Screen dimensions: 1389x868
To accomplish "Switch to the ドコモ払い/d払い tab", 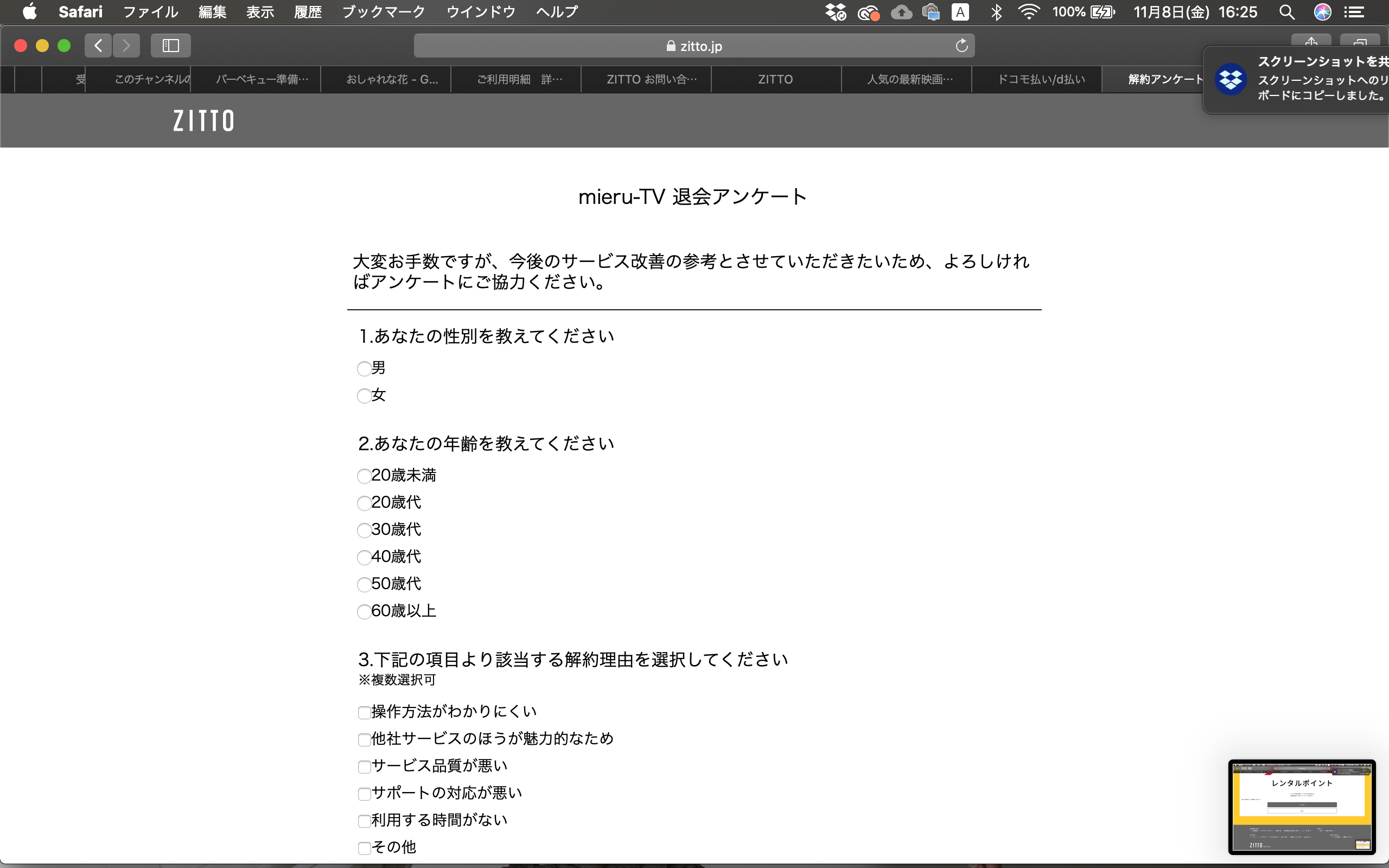I will pos(1041,79).
